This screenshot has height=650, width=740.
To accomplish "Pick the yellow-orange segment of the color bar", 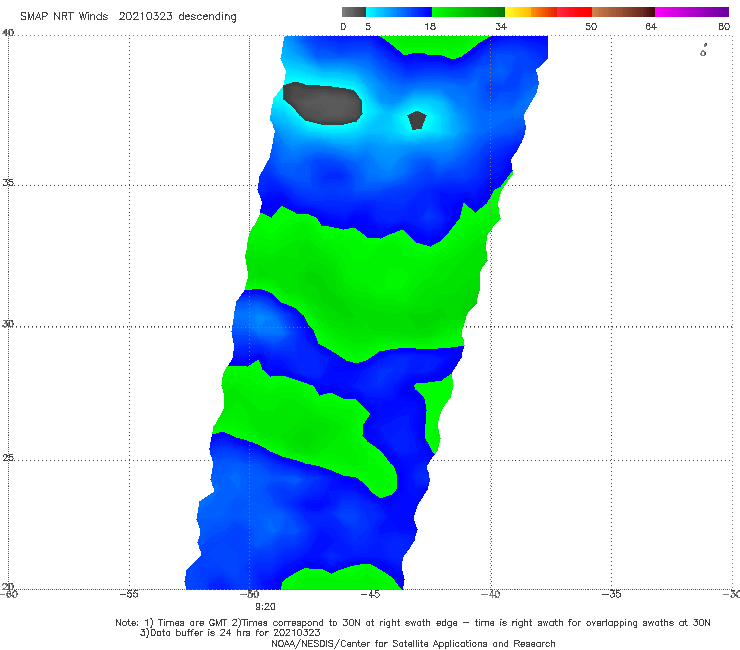I will click(531, 12).
